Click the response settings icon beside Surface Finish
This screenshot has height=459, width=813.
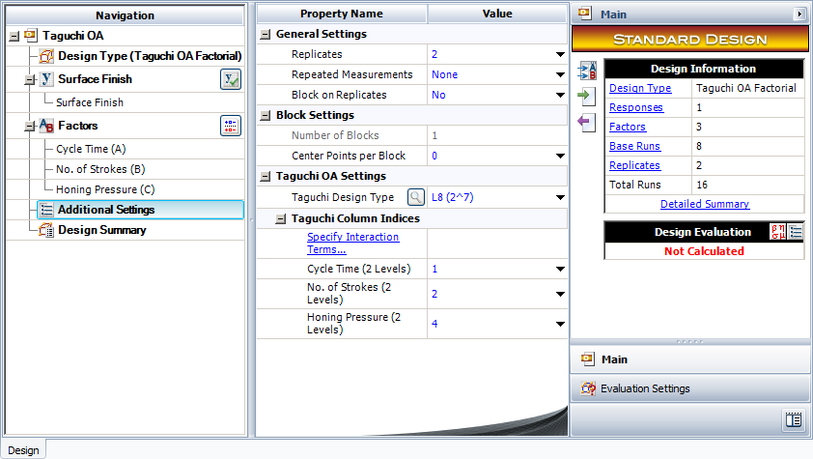click(230, 80)
